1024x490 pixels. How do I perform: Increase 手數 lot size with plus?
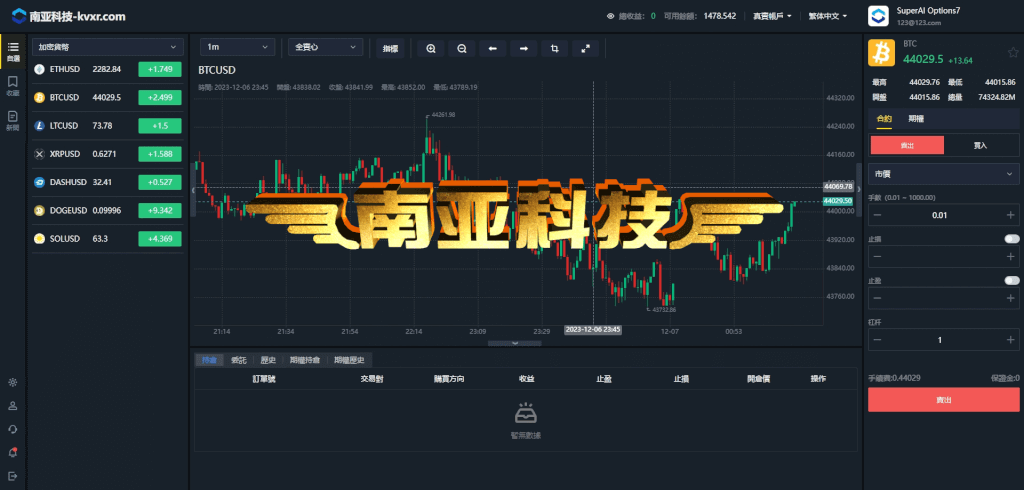point(1011,215)
